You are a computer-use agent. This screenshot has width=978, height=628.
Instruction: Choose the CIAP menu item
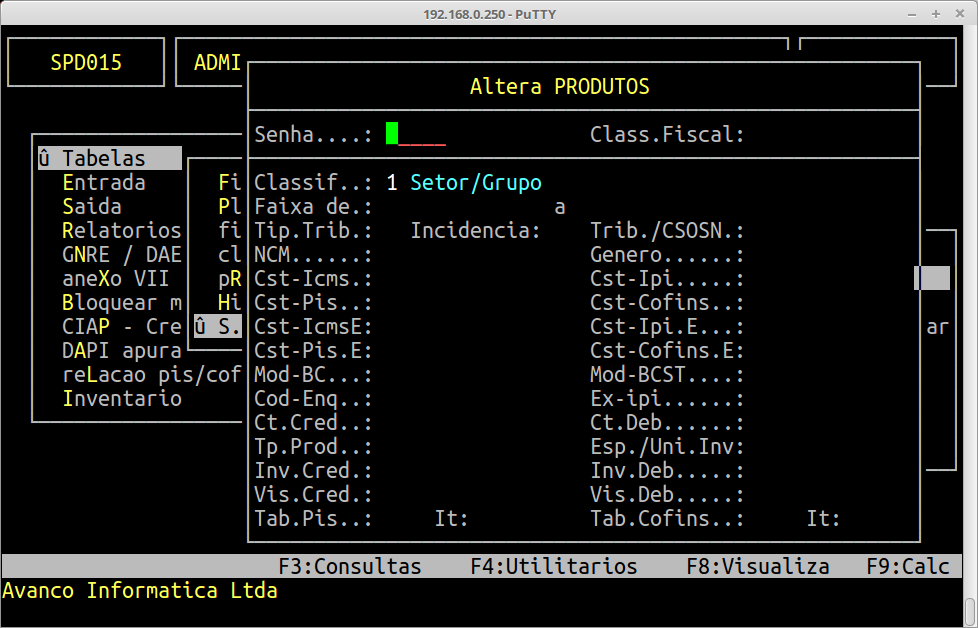[x=121, y=327]
